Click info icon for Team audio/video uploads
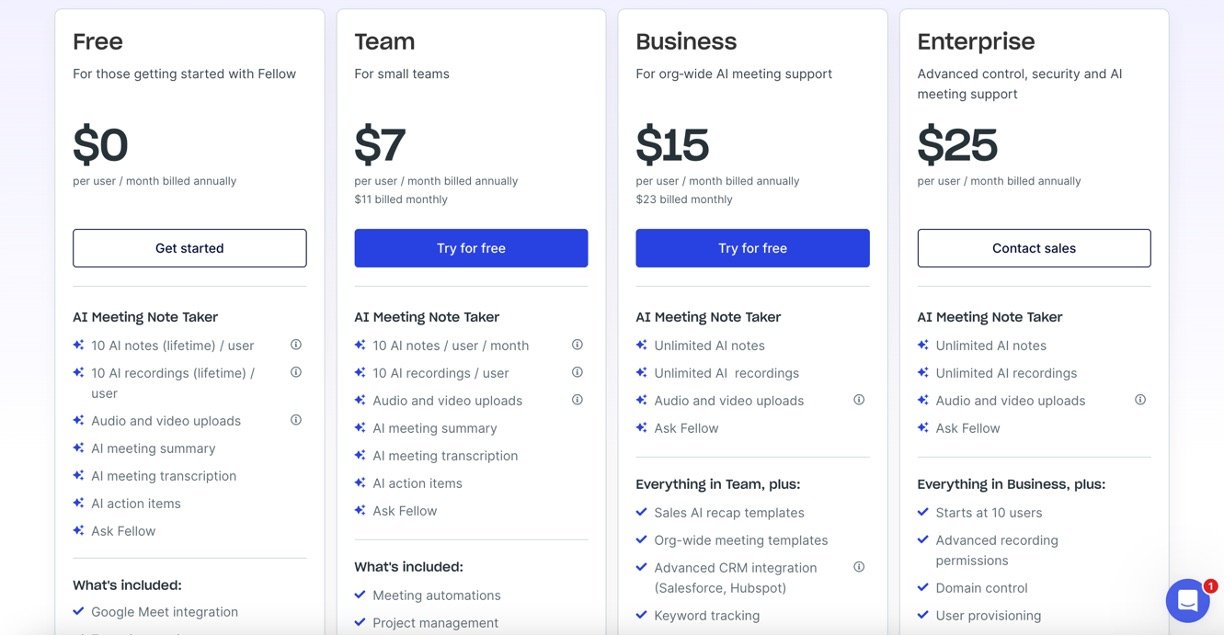 (577, 400)
